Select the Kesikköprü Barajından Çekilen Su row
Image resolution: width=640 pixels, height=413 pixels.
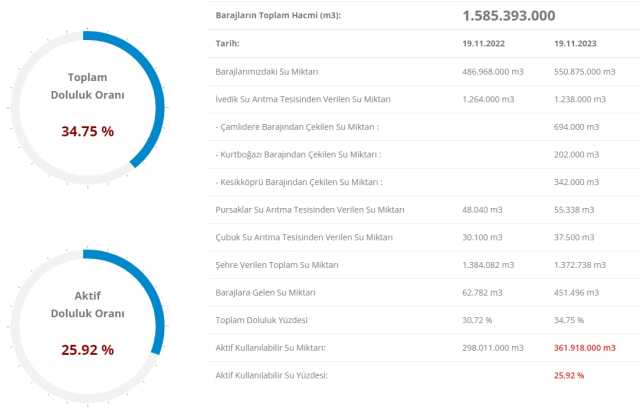click(x=424, y=182)
